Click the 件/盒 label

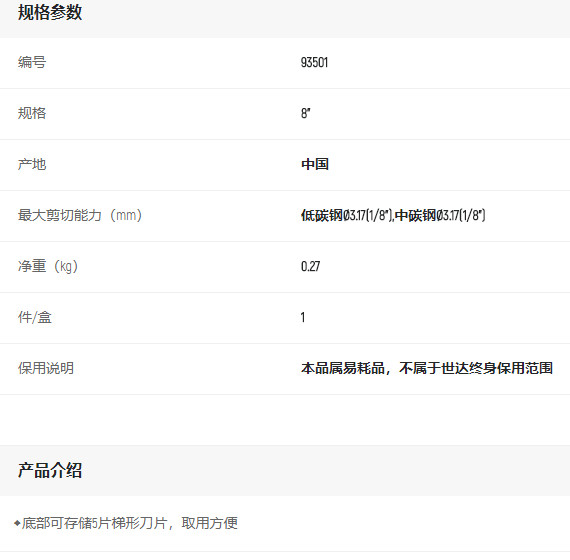click(35, 317)
